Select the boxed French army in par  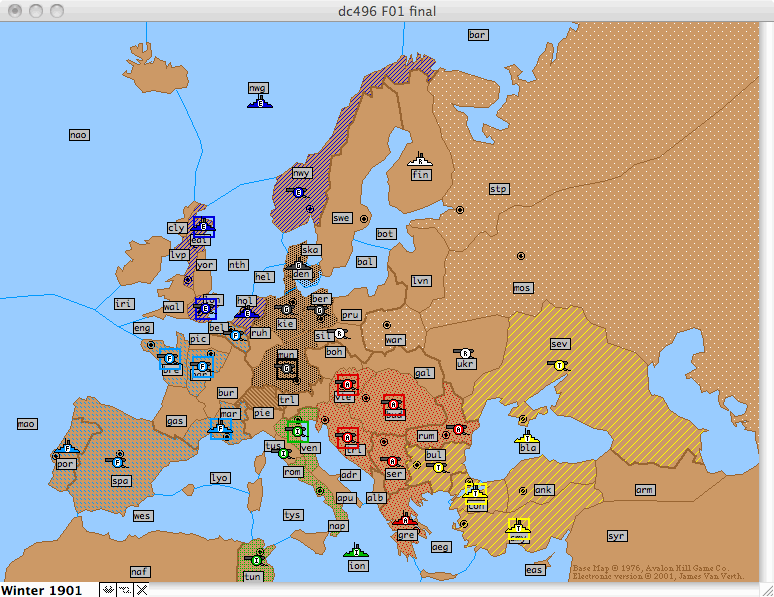coord(202,367)
